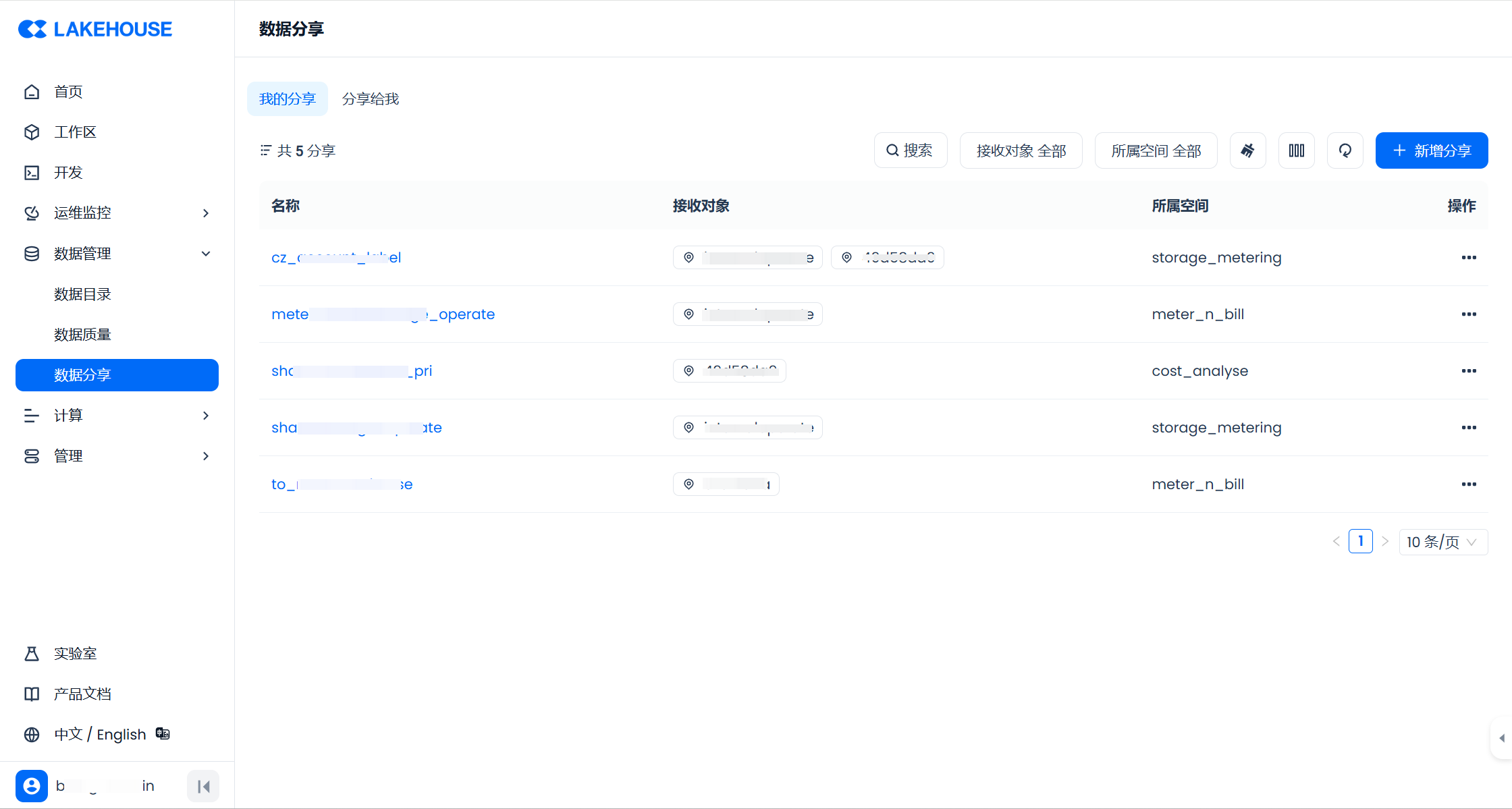Open the 10 条/页 page size dropdown

pyautogui.click(x=1442, y=542)
